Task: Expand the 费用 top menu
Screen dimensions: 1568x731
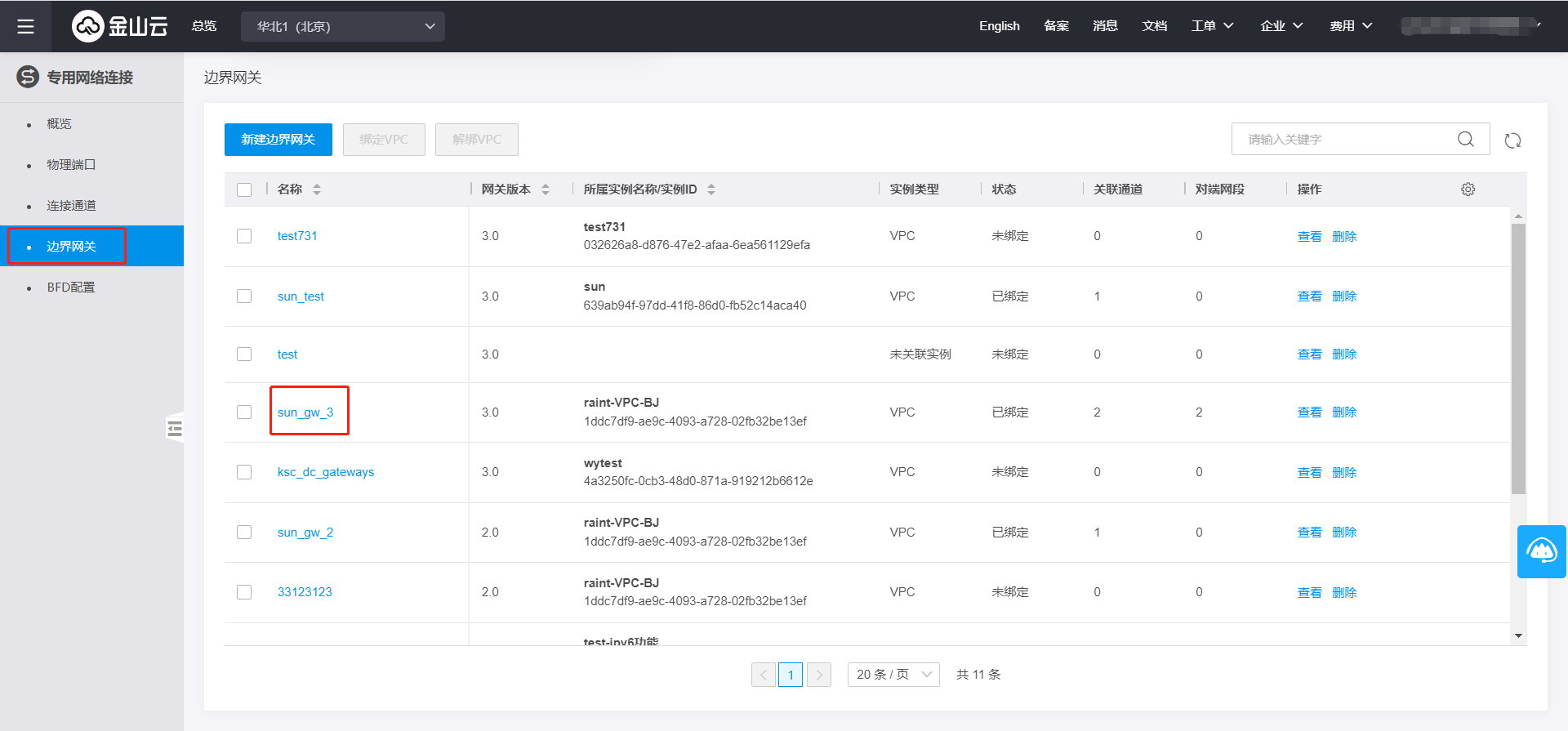Action: [x=1351, y=26]
